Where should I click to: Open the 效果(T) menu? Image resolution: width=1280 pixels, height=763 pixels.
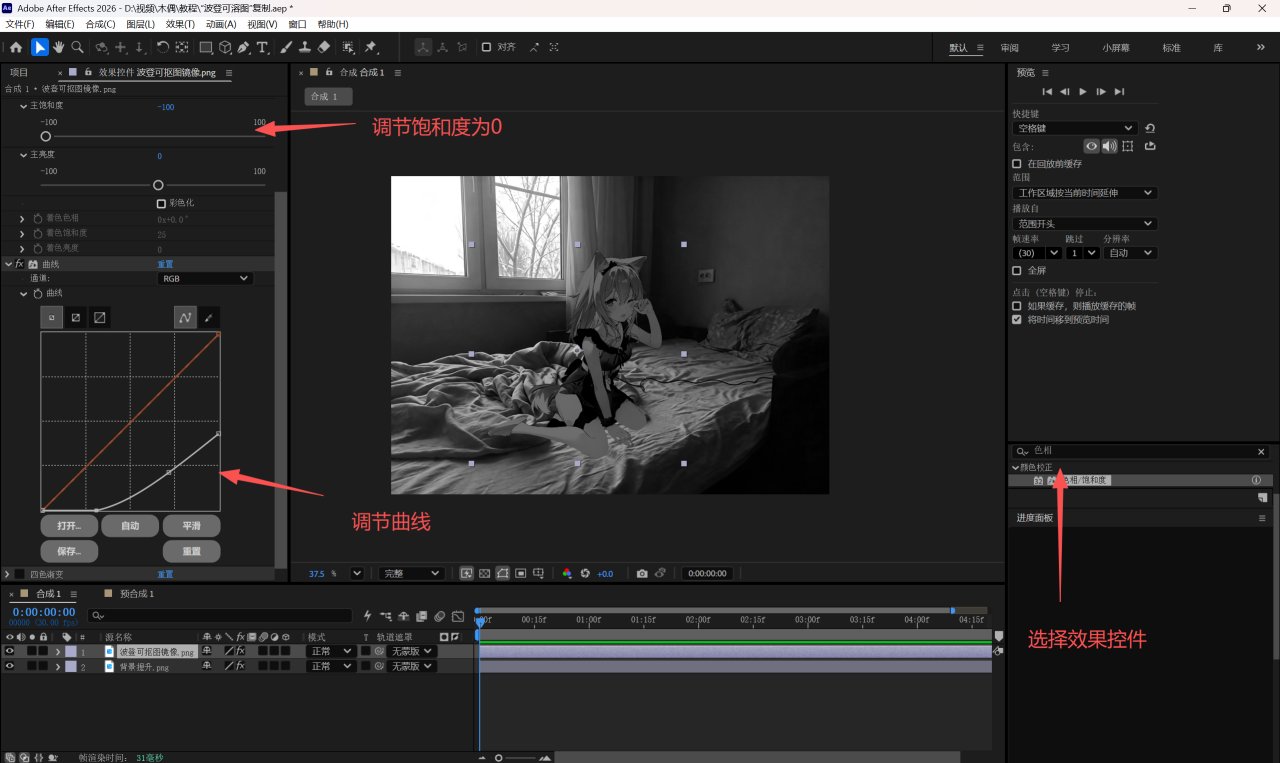[180, 24]
